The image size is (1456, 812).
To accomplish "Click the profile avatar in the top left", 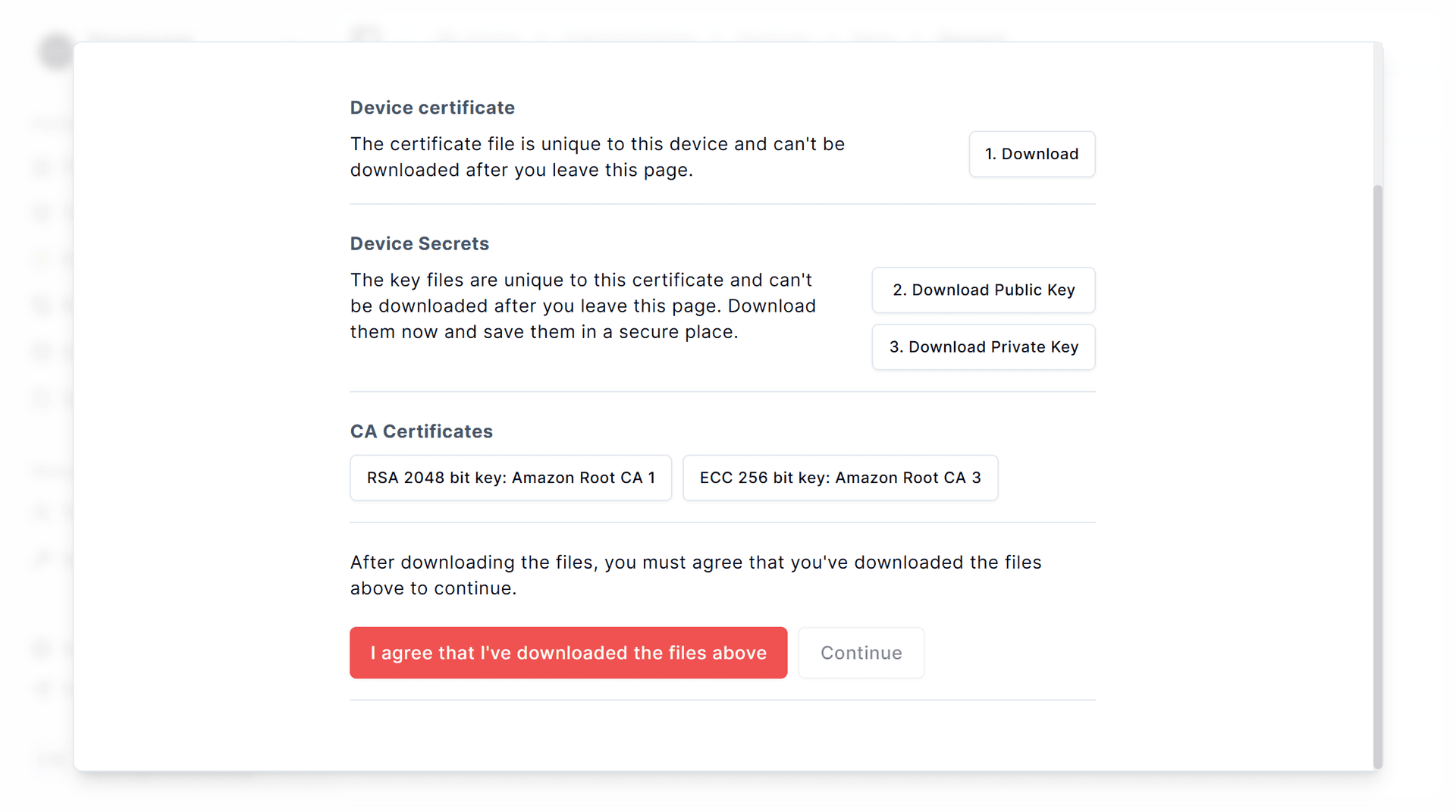I will pos(55,52).
